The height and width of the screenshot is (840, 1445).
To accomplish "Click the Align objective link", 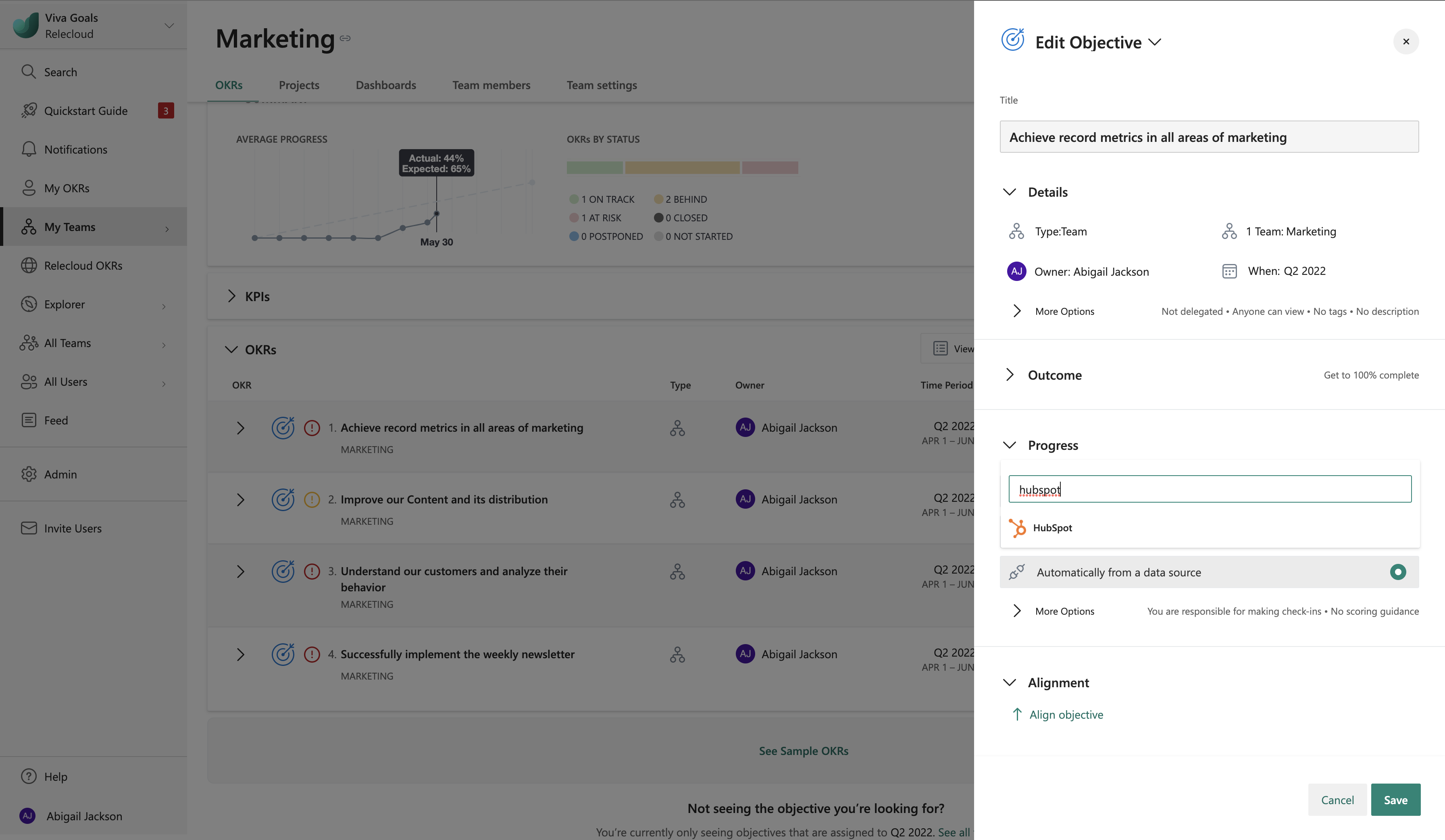I will click(1065, 714).
